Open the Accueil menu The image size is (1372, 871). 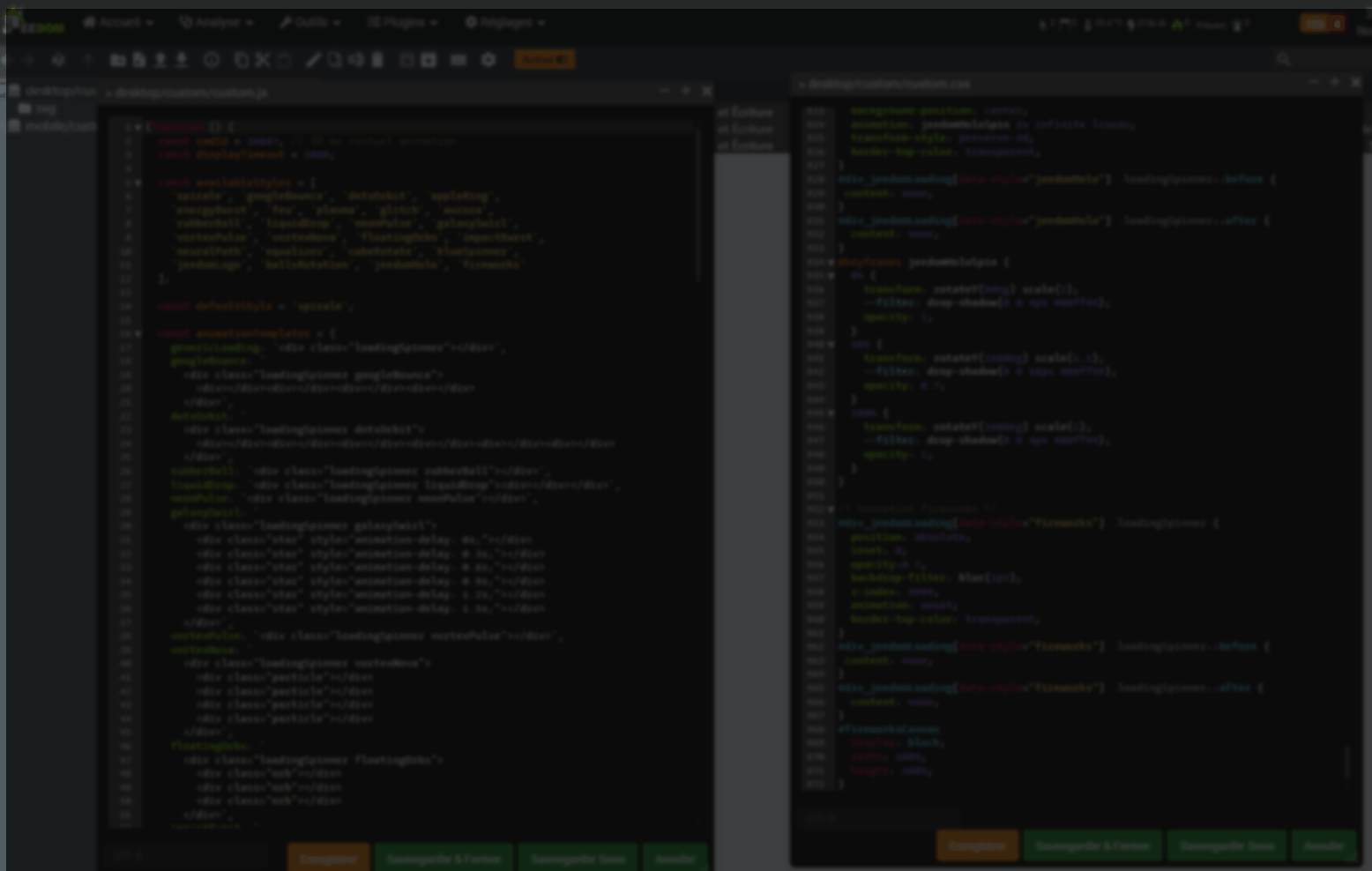point(118,22)
